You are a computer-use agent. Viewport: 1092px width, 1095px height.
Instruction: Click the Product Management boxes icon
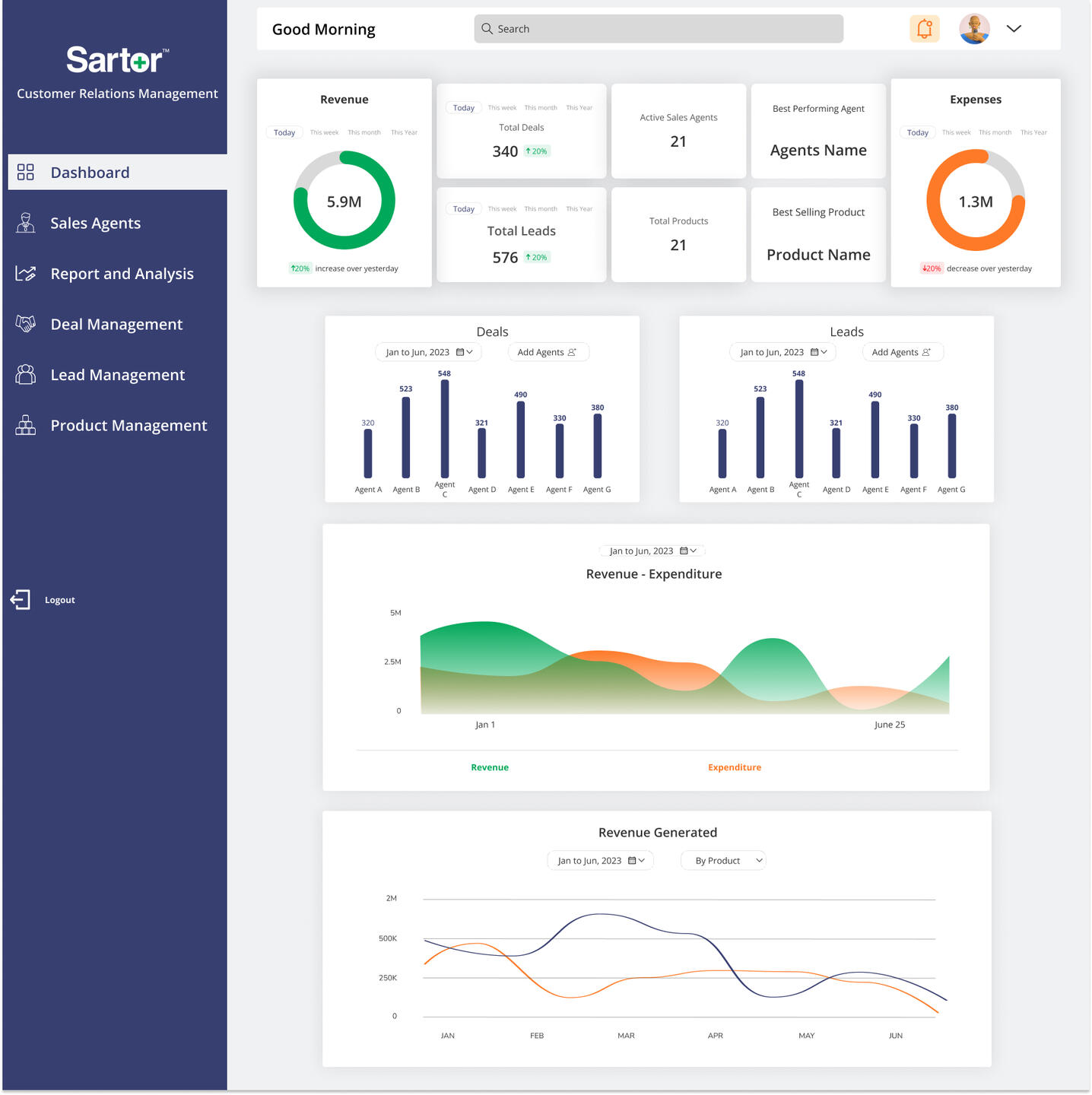point(26,425)
